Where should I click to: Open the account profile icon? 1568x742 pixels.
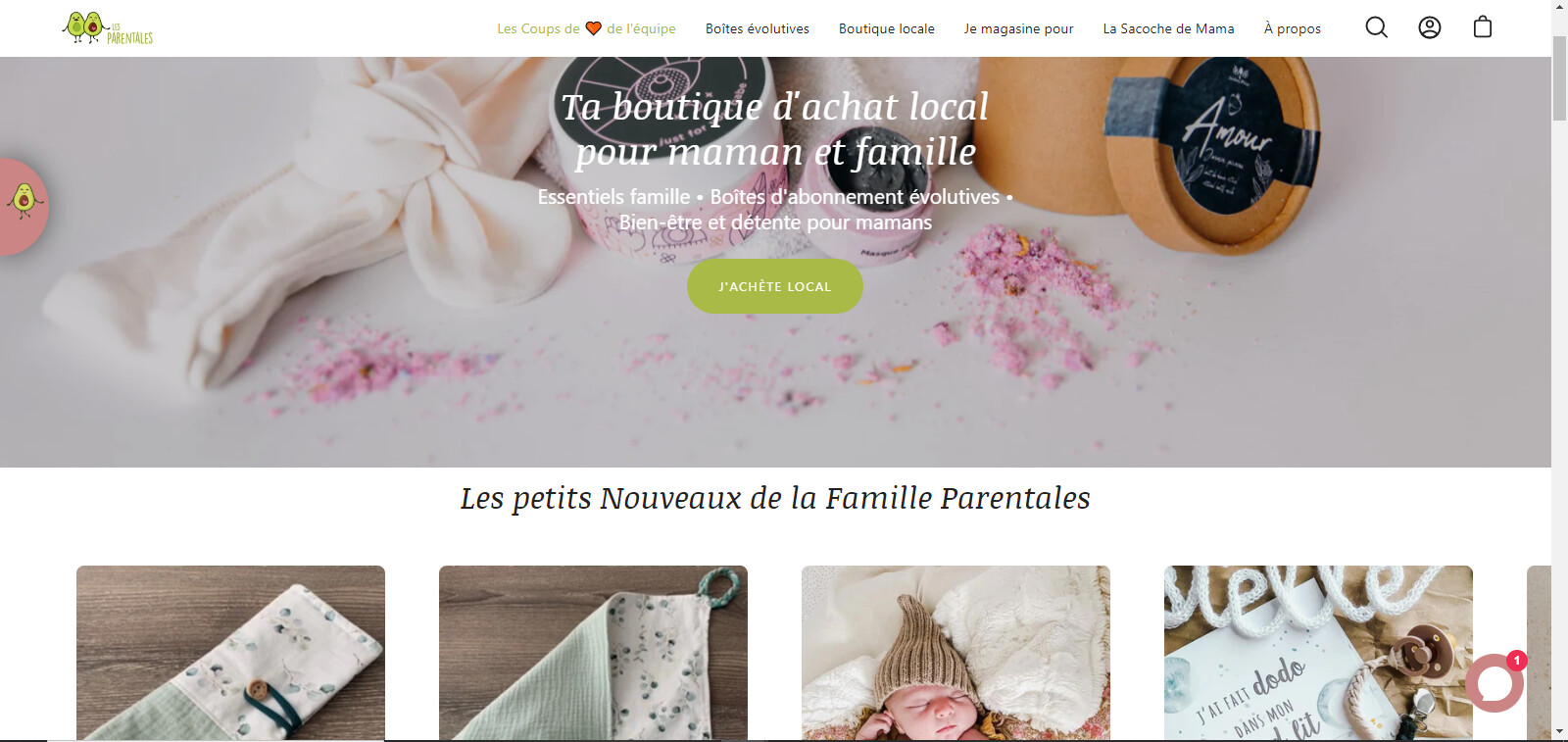(1430, 27)
